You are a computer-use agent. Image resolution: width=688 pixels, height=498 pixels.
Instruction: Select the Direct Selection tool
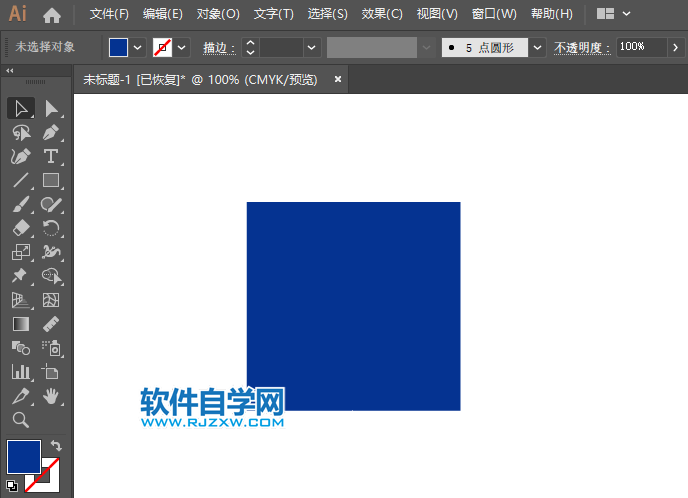[x=51, y=108]
